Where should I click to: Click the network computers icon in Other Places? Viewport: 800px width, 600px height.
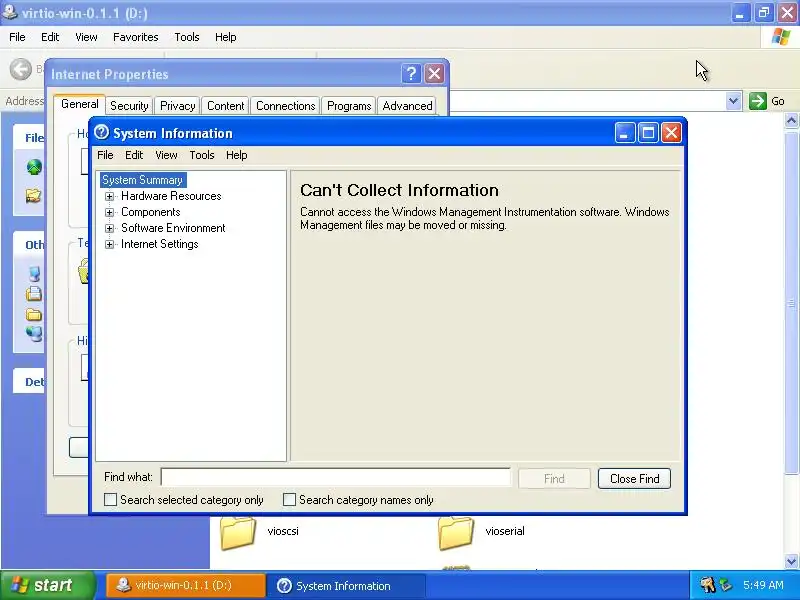(34, 334)
